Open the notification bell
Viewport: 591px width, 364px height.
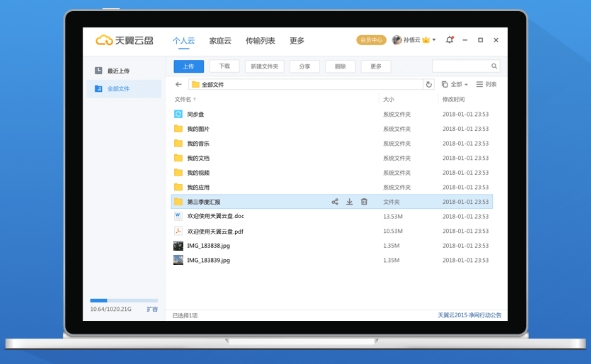(x=449, y=40)
